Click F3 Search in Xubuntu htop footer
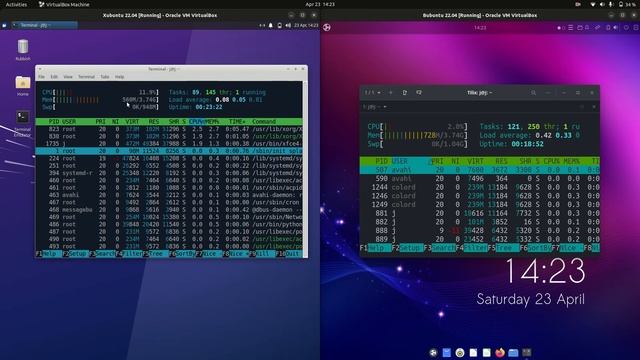This screenshot has width=640, height=360. [x=102, y=254]
